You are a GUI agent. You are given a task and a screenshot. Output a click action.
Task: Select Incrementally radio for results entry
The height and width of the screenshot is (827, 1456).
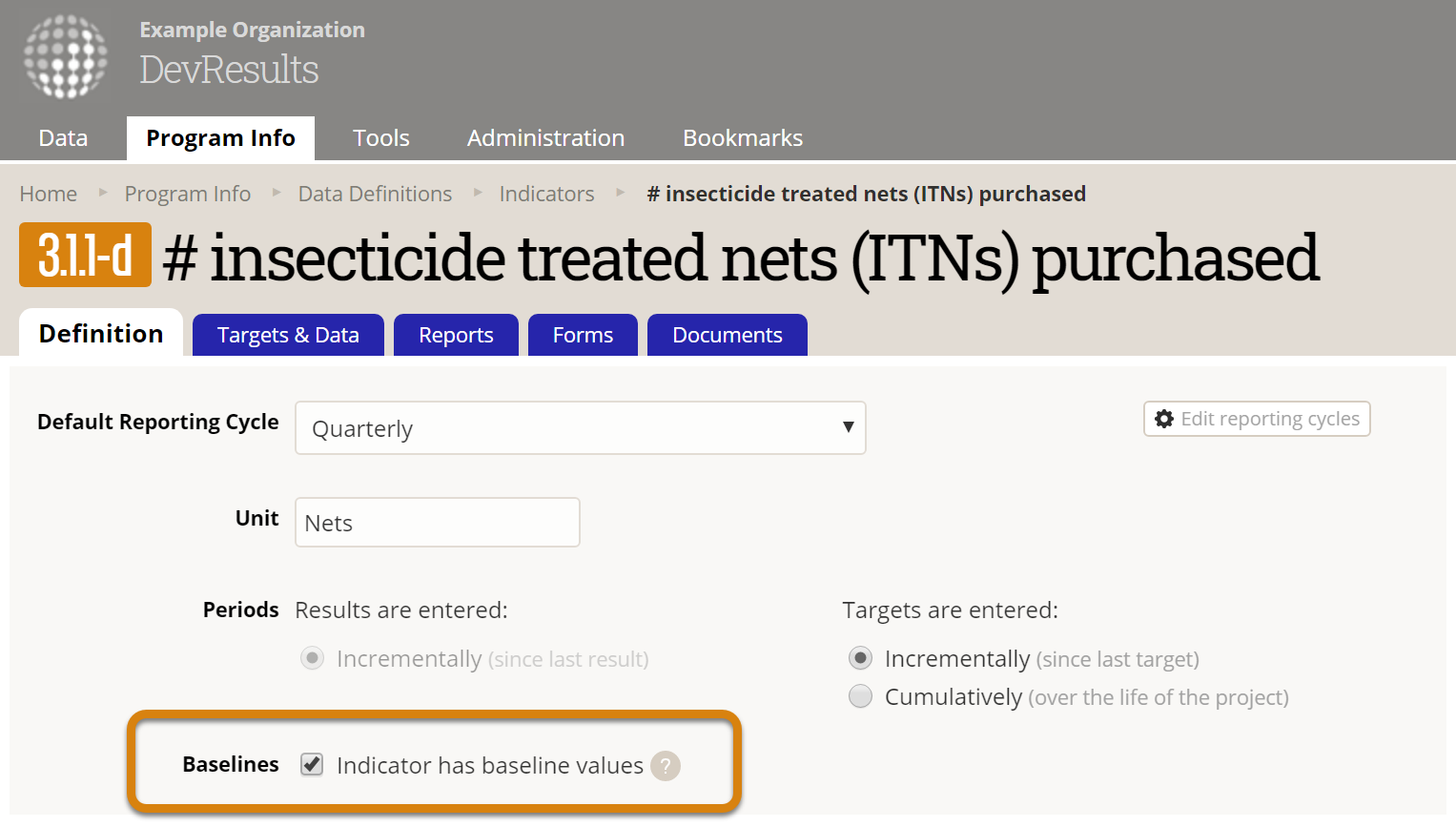[x=313, y=658]
